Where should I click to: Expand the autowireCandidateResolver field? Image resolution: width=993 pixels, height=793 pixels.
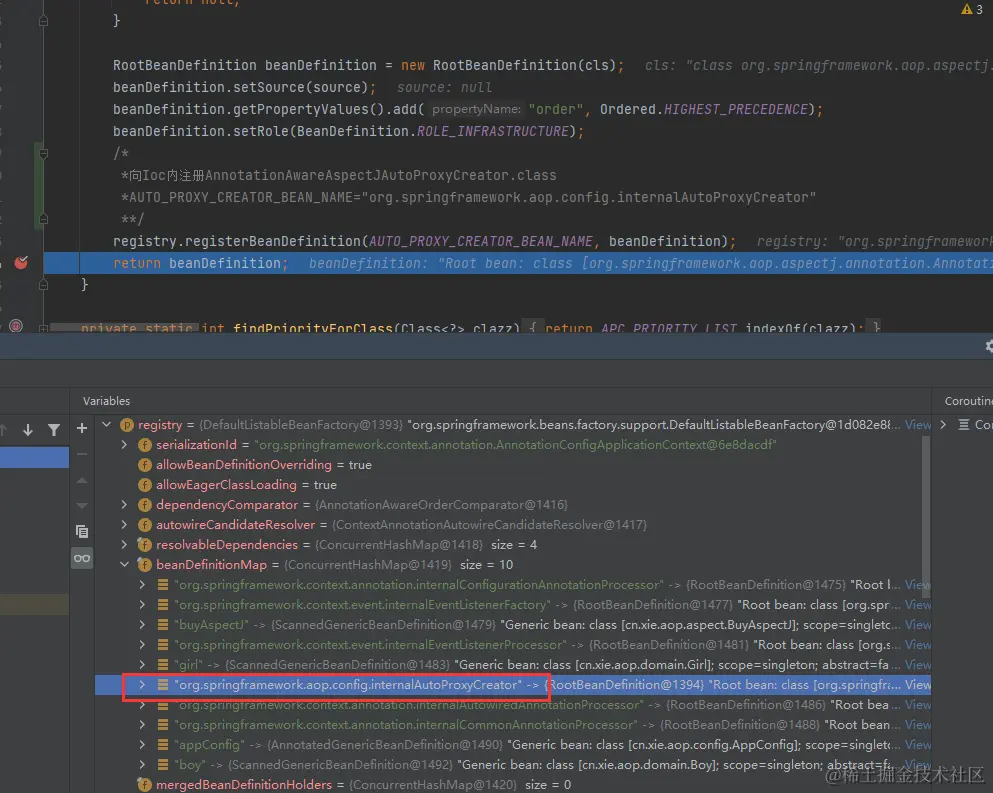124,524
